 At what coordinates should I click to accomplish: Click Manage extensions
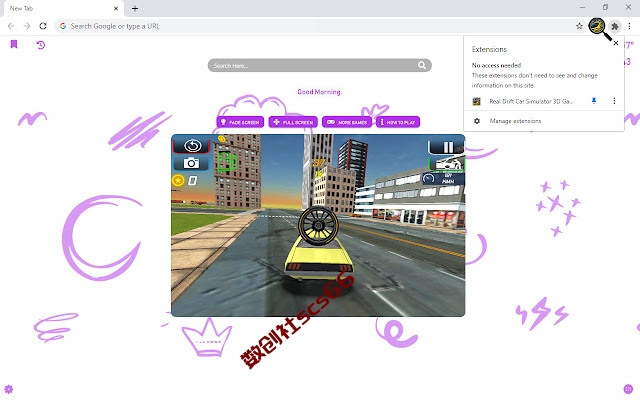pos(515,121)
